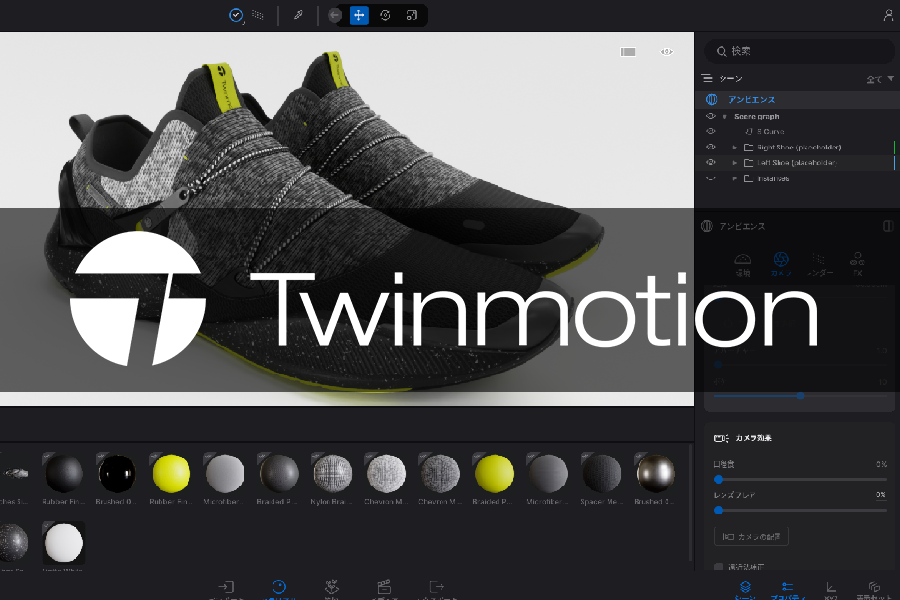Expand the Left Shoe (placeholder) folder
900x600 pixels.
click(x=734, y=163)
